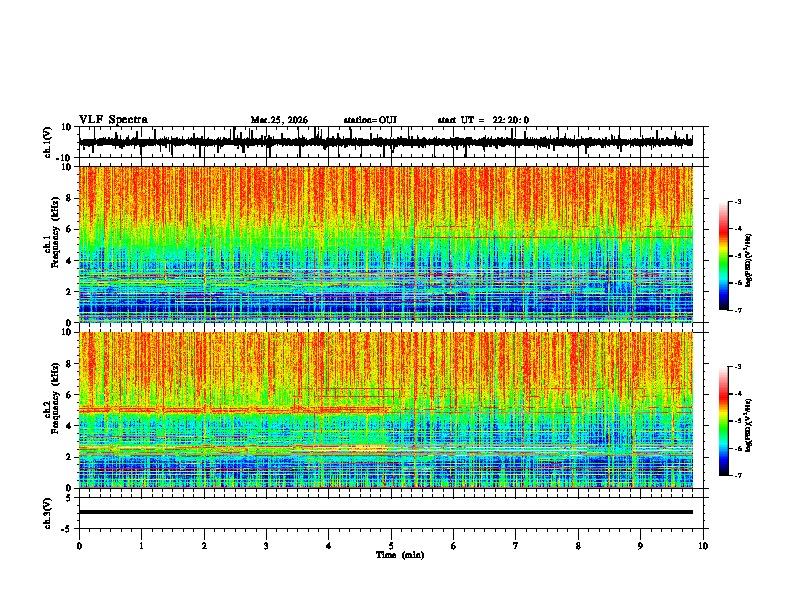Click the ch.2 "Frequency (kHz)" axis label

tap(55, 398)
